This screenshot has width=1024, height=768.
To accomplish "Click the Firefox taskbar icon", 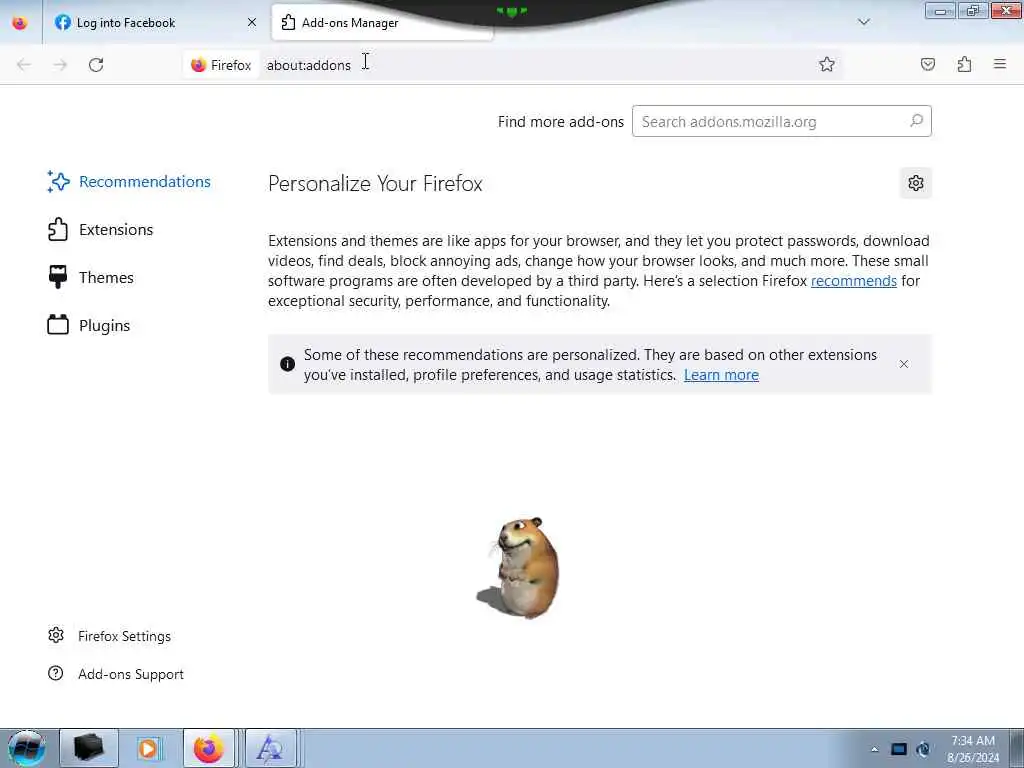I will 209,748.
